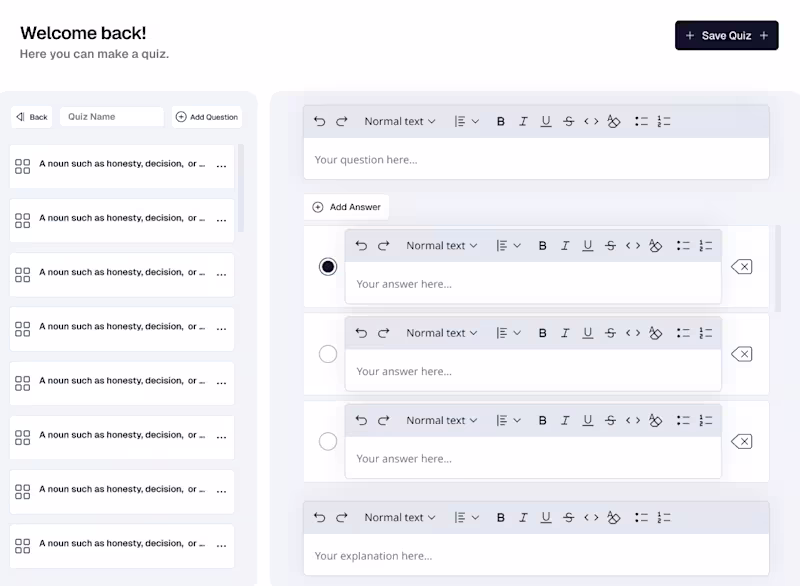
Task: Click the Add Answer button
Action: 346,207
